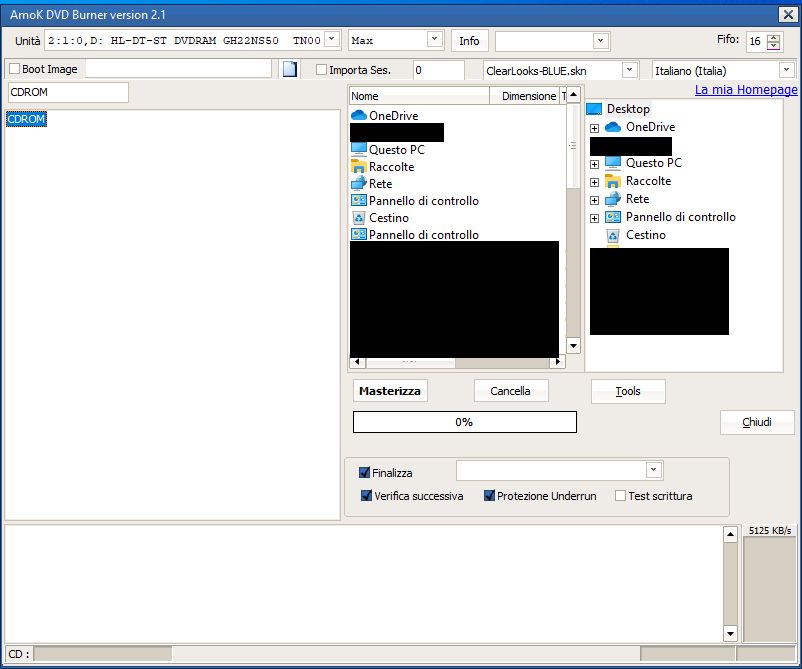Expand Questo PC node in folder tree

[594, 164]
